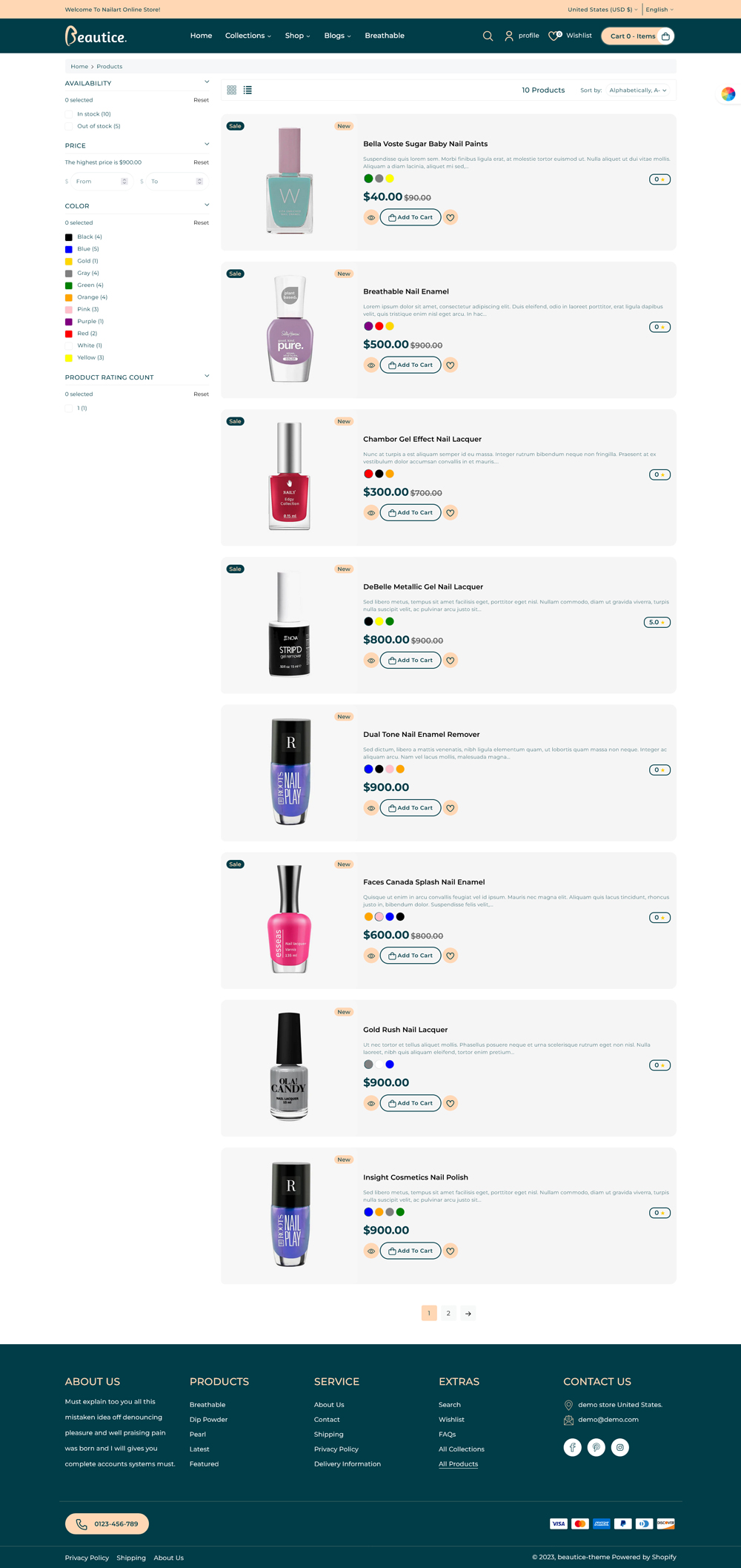The height and width of the screenshot is (1568, 741).
Task: Add Bella Voste Sugar Baby to cart
Action: (x=411, y=217)
